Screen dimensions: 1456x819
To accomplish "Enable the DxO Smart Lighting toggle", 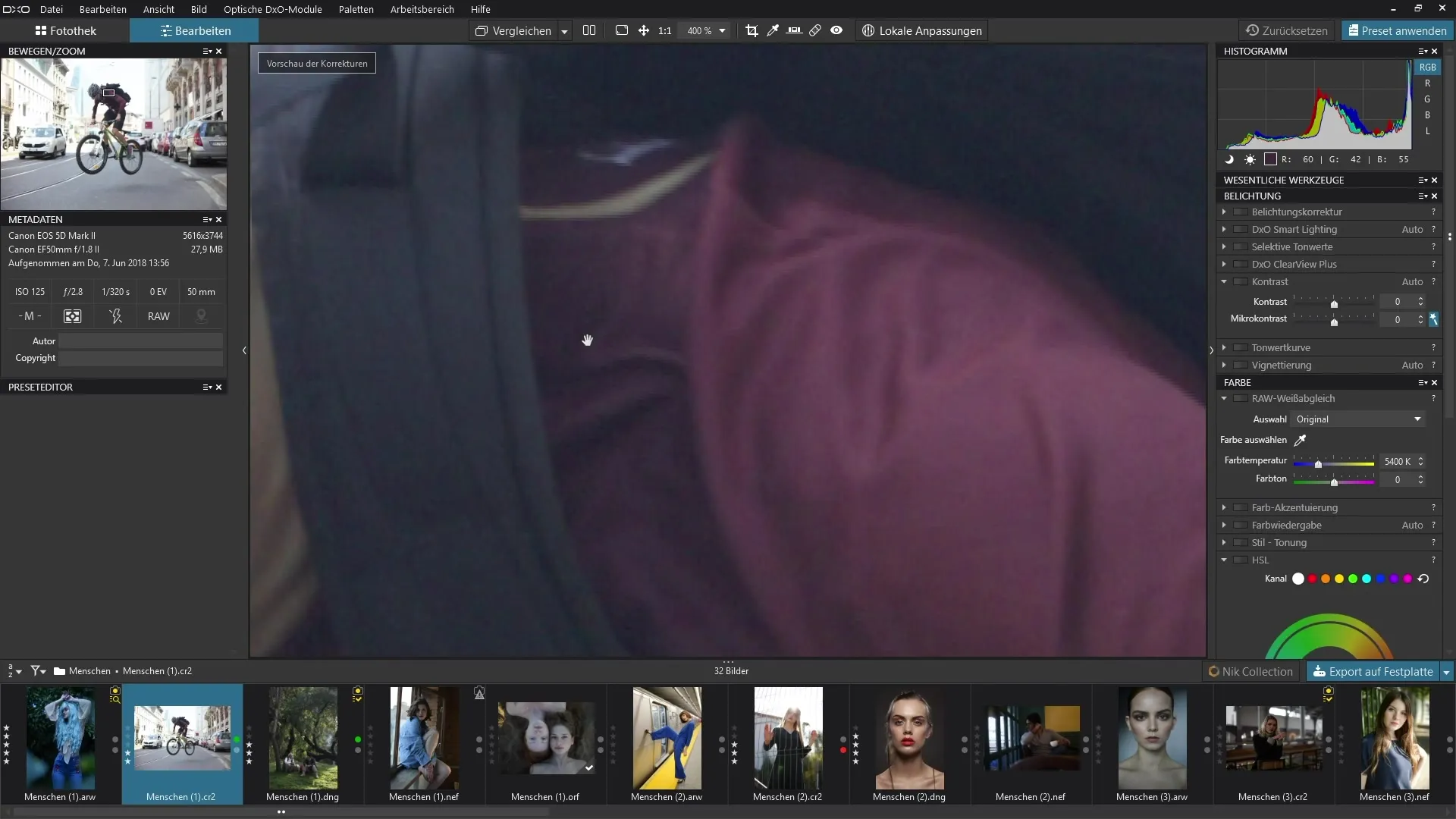I will coord(1241,230).
